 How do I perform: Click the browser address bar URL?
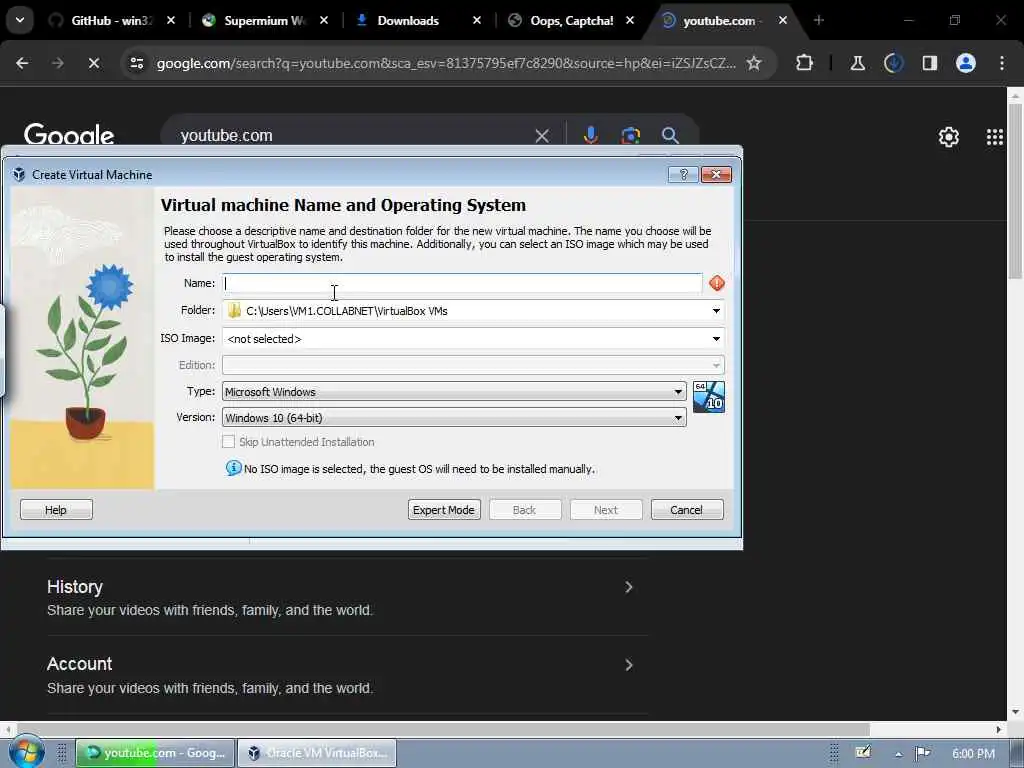pos(446,63)
